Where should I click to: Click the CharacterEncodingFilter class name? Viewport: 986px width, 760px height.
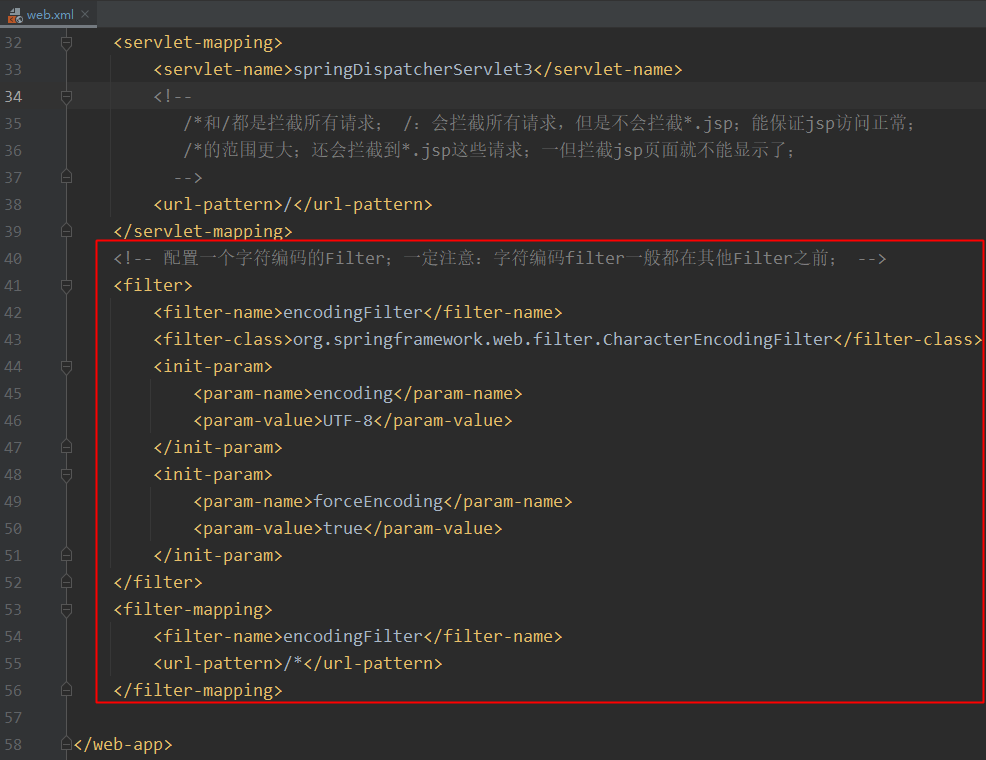(x=718, y=340)
